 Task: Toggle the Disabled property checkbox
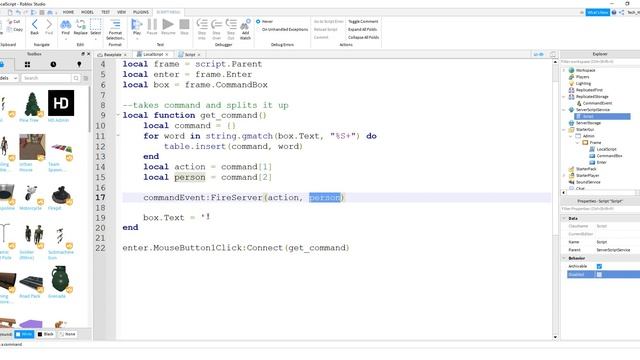tap(599, 275)
